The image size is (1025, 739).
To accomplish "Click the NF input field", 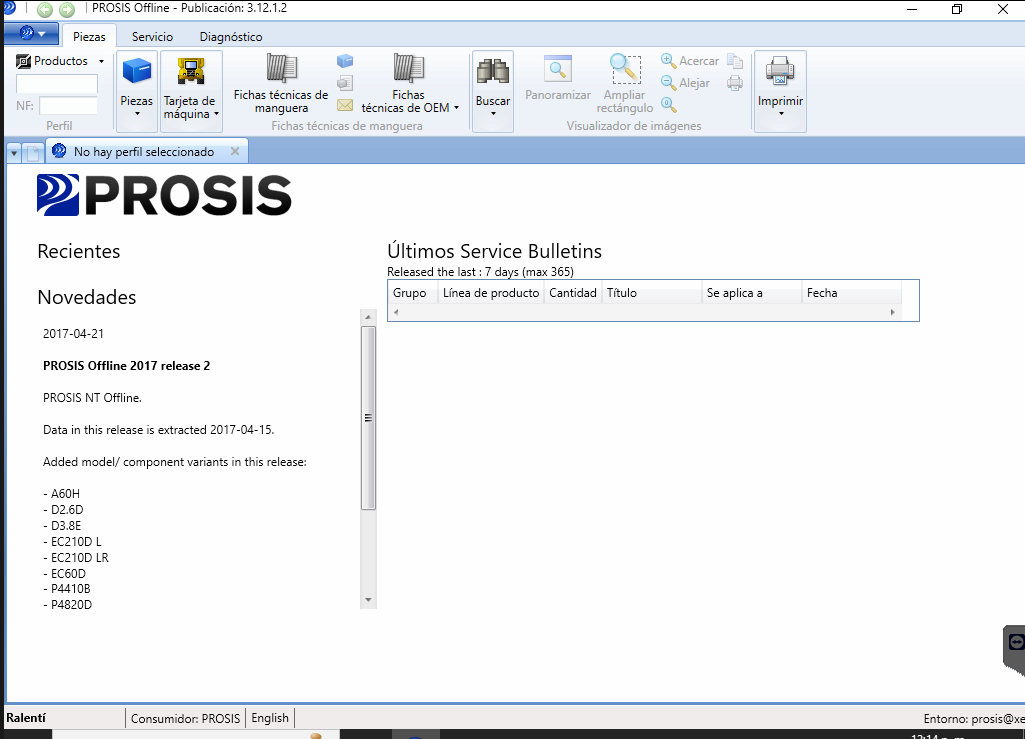I will coord(68,106).
